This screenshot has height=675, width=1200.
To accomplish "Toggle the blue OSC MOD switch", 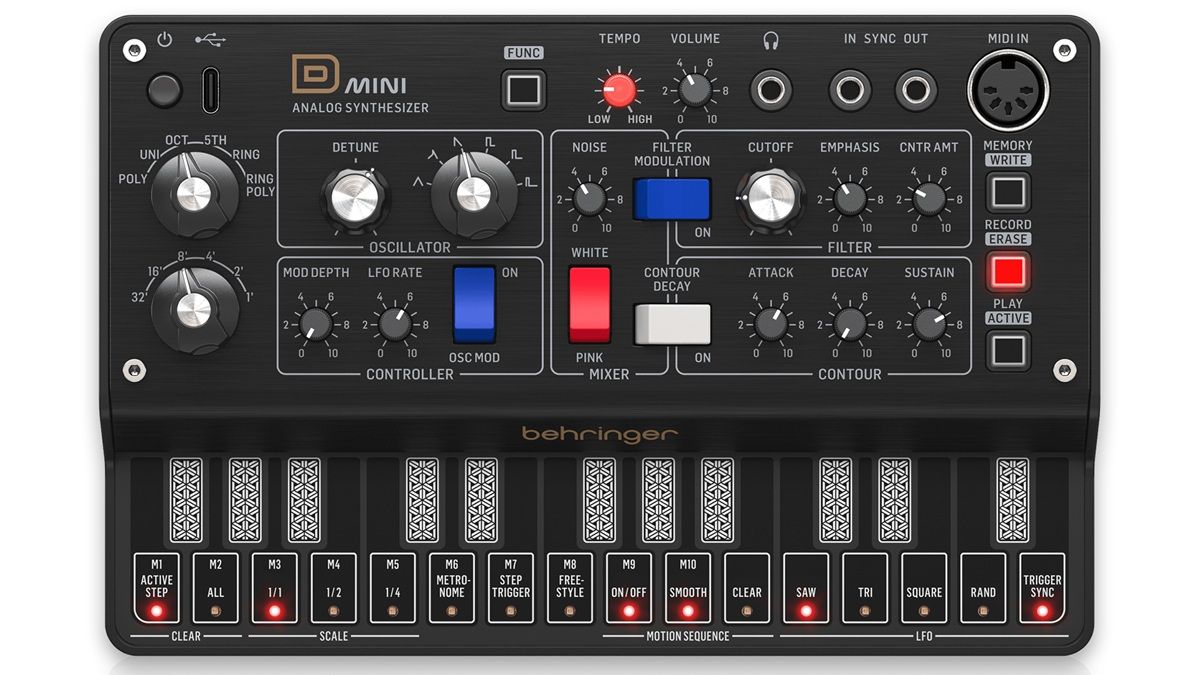I will [473, 305].
